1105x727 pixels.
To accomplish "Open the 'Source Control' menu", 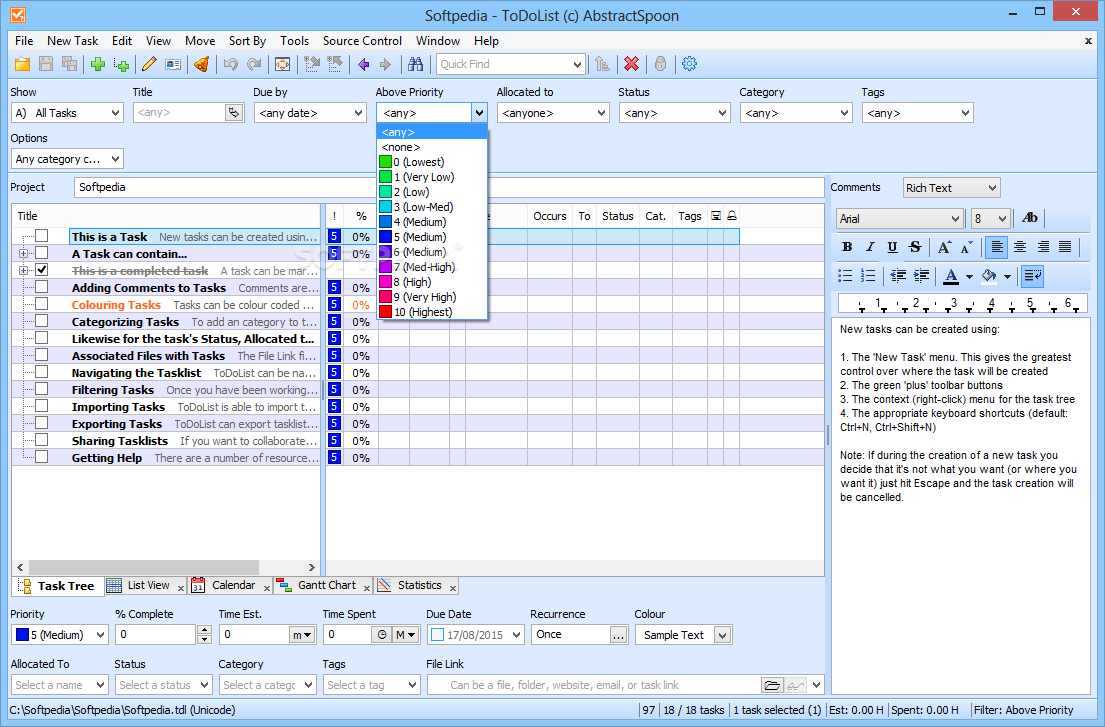I will [362, 41].
